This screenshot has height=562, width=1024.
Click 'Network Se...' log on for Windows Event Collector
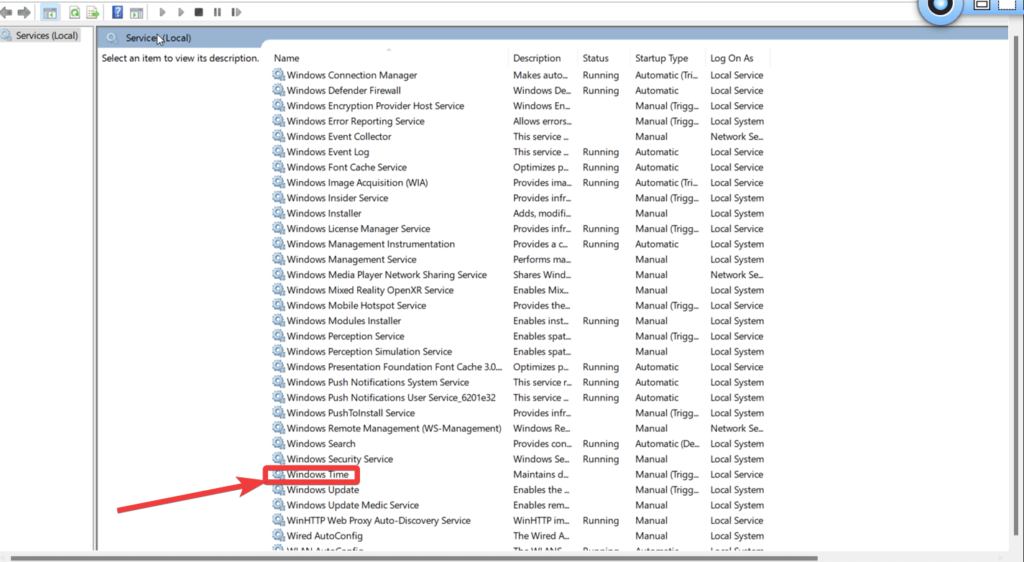click(x=737, y=136)
